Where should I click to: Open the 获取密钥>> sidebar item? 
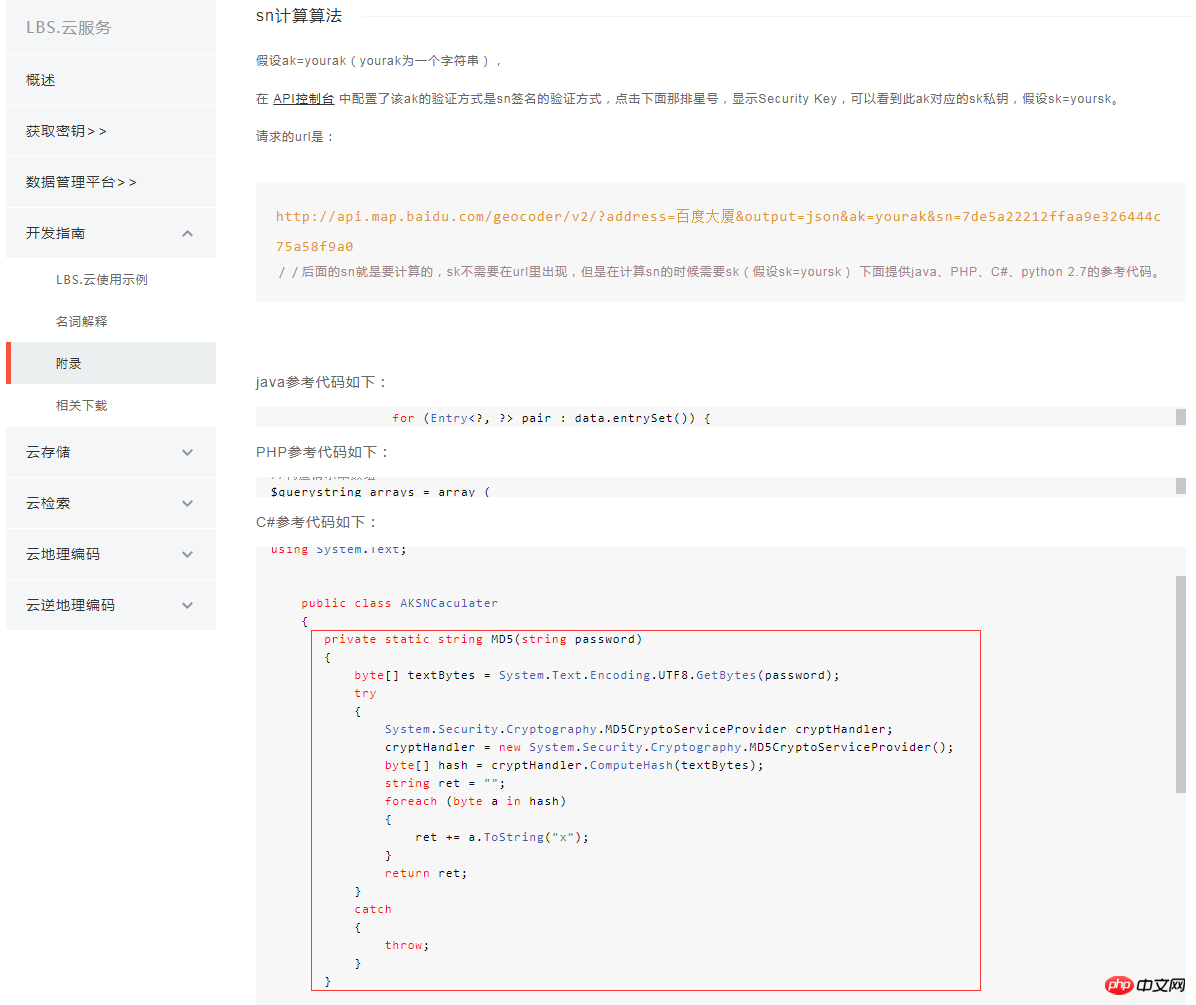coord(111,131)
